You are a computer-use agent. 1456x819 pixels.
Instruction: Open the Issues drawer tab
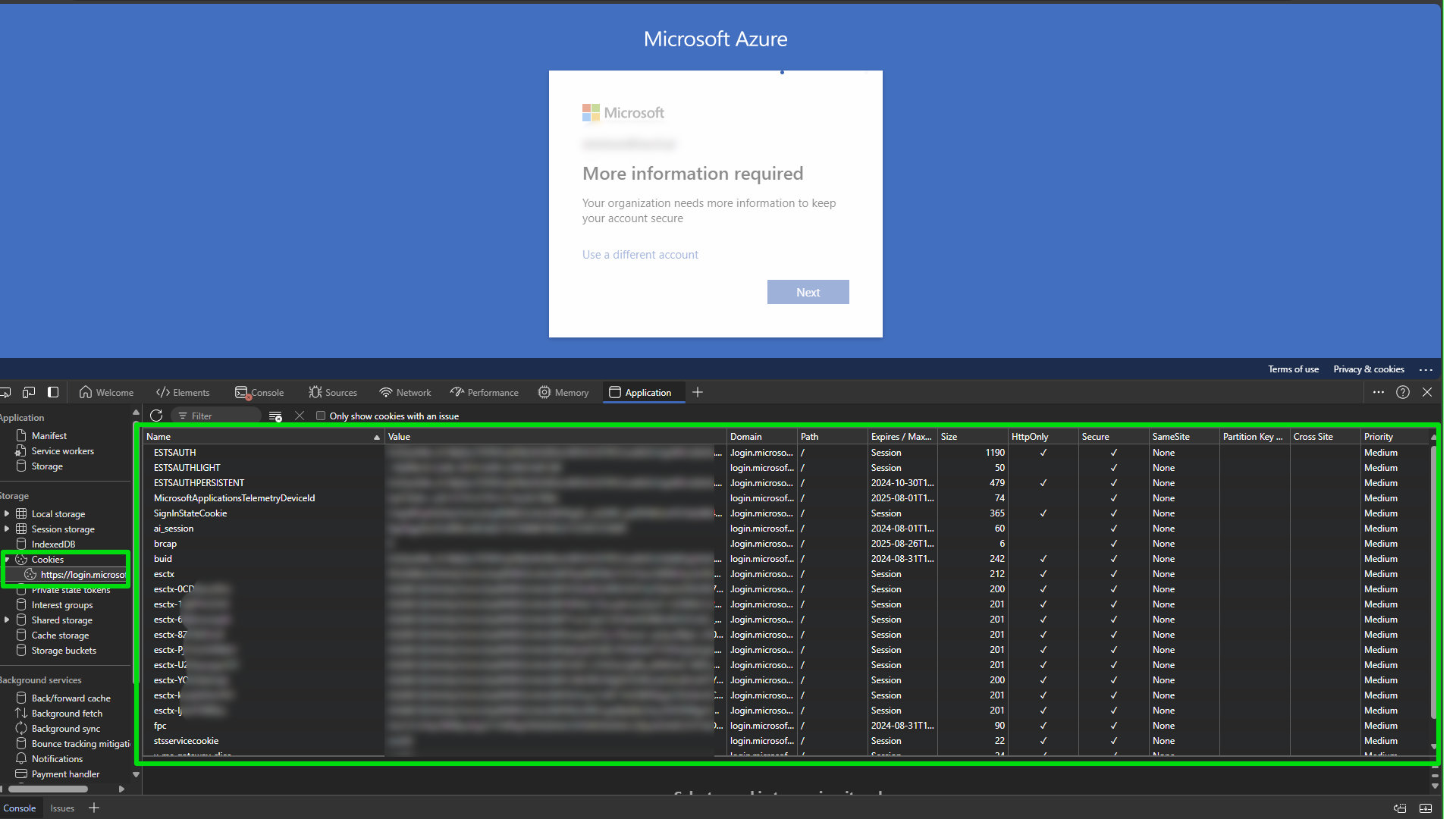[x=62, y=808]
